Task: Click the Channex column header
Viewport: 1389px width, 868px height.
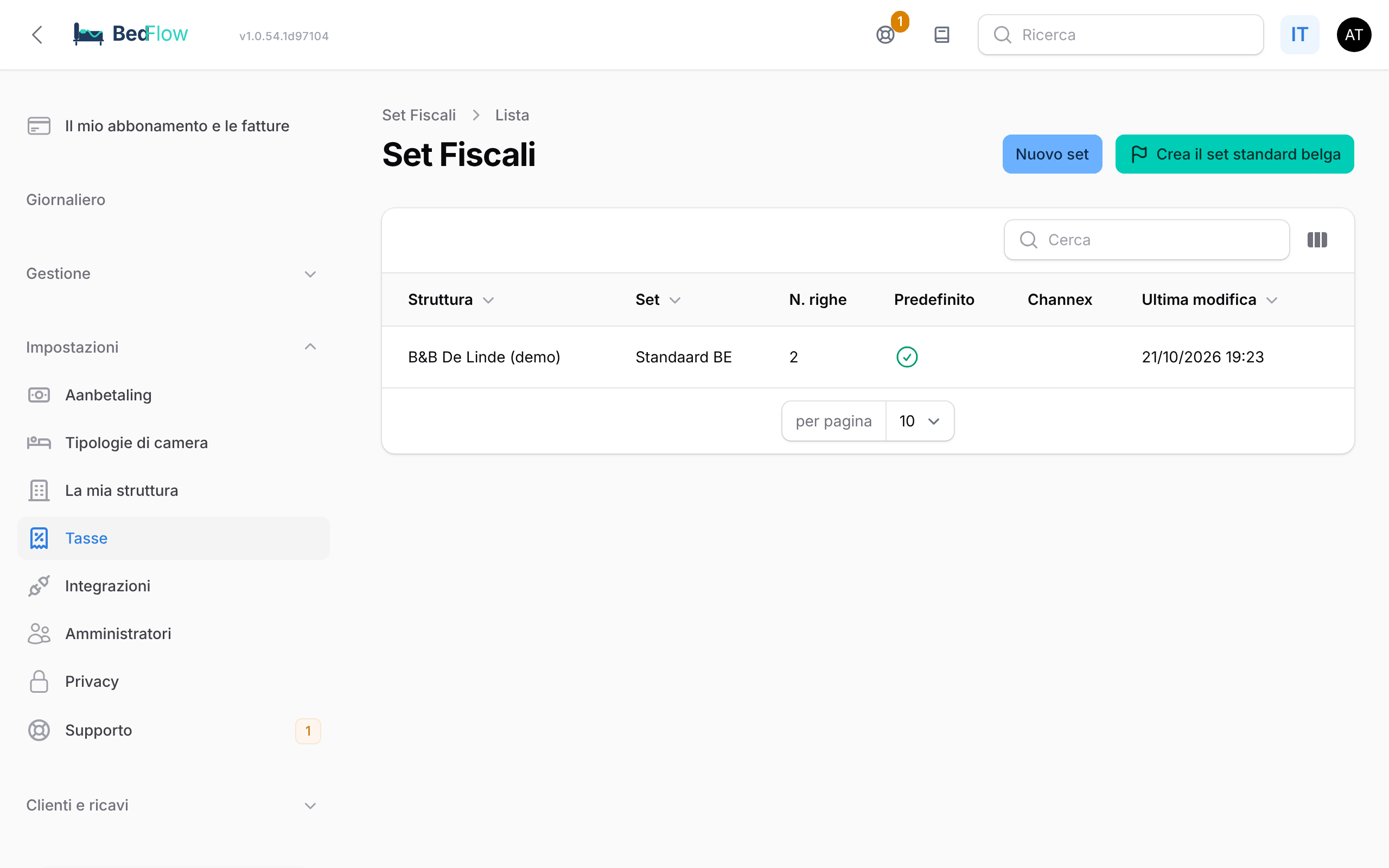Action: pos(1060,299)
